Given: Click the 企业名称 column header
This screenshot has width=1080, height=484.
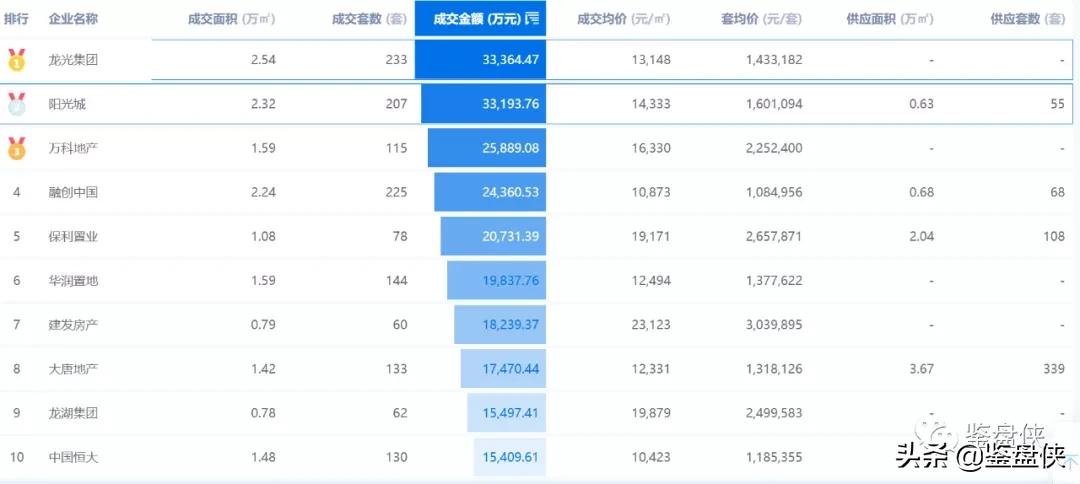Looking at the screenshot, I should point(73,19).
